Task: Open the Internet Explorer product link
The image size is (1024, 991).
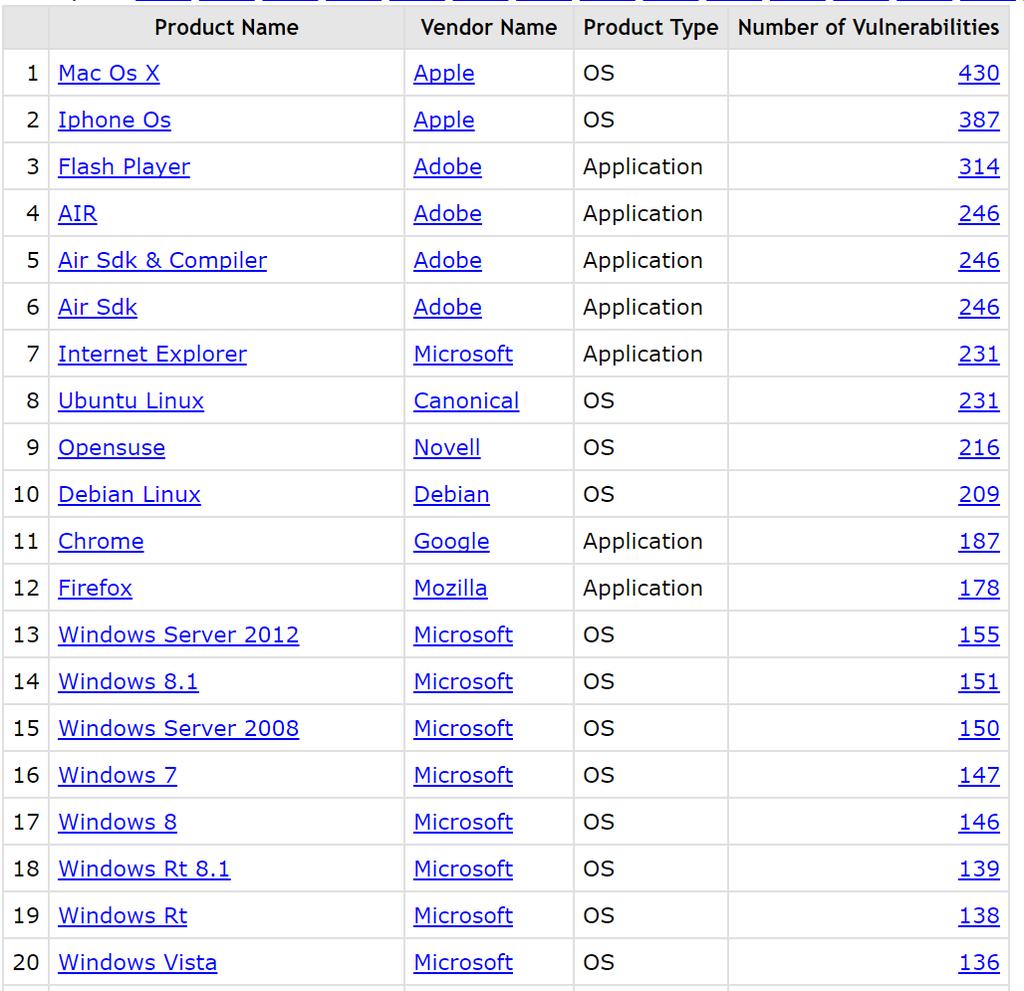Action: [x=152, y=354]
